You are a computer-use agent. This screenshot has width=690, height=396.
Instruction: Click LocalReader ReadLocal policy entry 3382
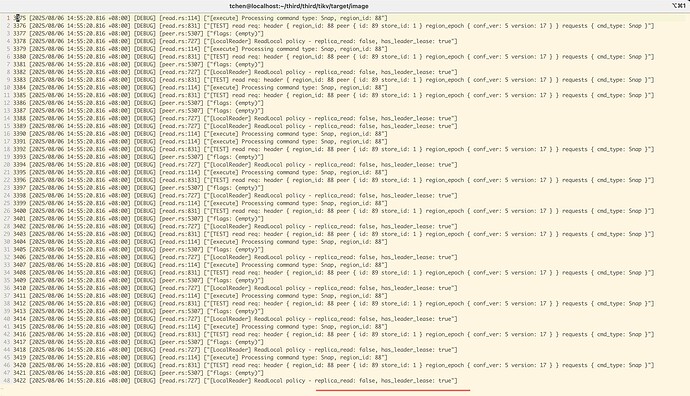point(235,72)
